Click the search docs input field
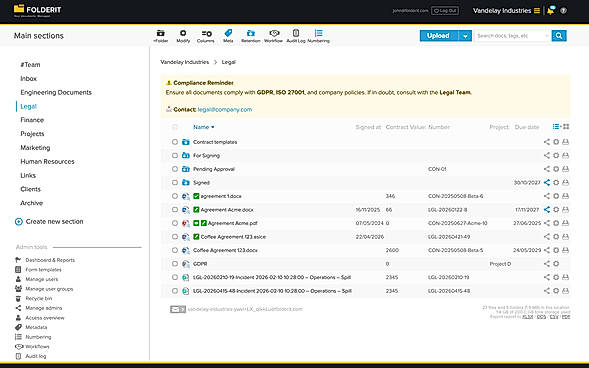589x368 pixels. click(510, 36)
